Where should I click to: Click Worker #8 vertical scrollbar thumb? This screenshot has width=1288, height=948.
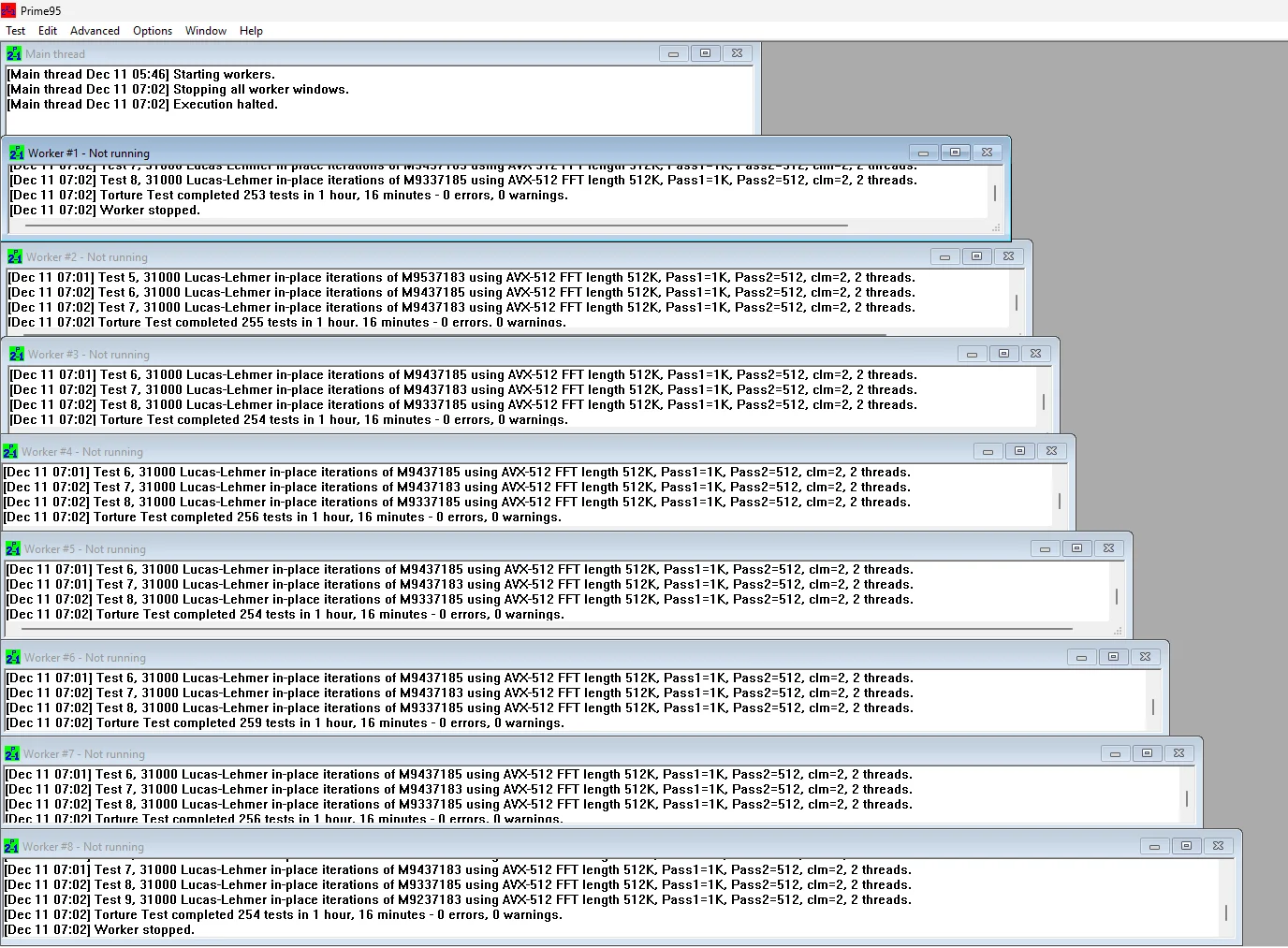[x=1225, y=912]
